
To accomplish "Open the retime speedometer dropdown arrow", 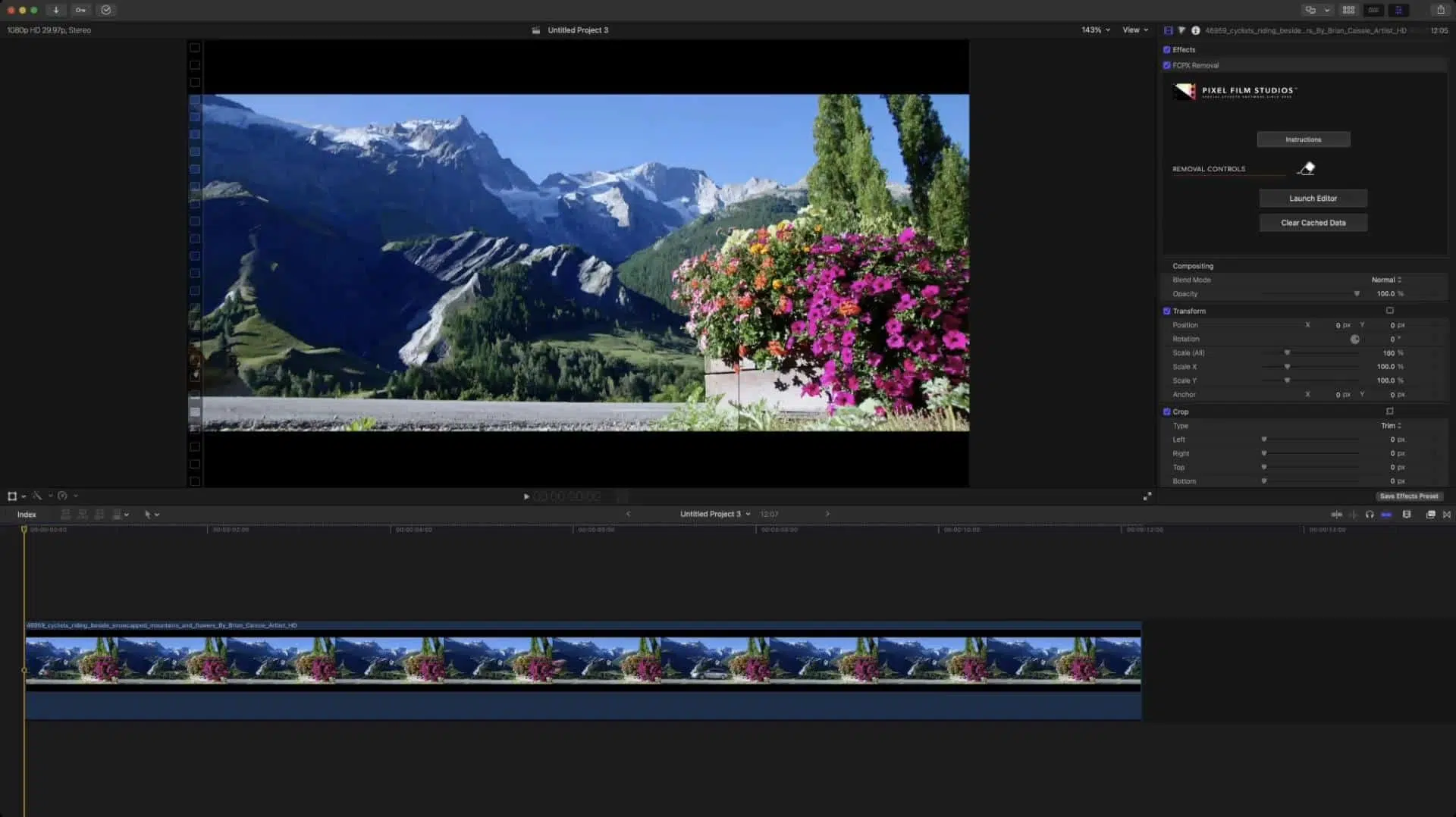I will coord(75,496).
